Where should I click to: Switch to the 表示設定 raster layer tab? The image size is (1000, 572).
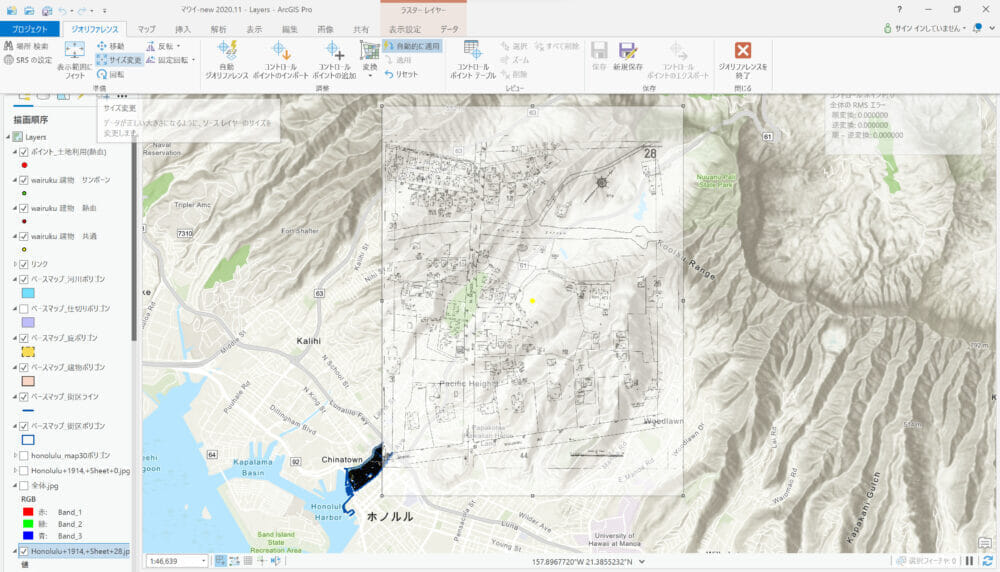pyautogui.click(x=405, y=29)
